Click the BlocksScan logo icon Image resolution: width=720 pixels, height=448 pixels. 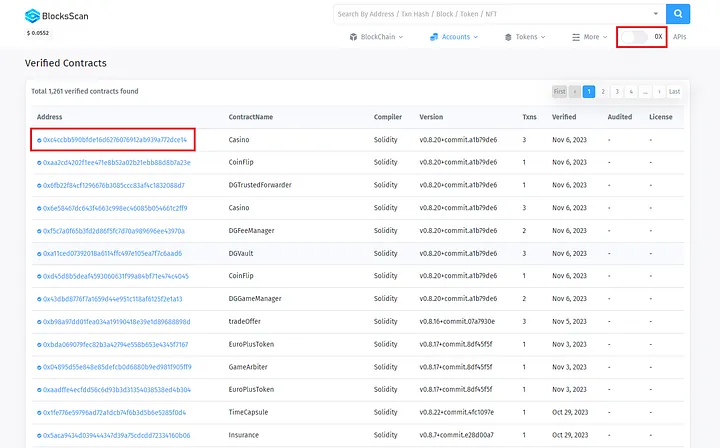33,16
